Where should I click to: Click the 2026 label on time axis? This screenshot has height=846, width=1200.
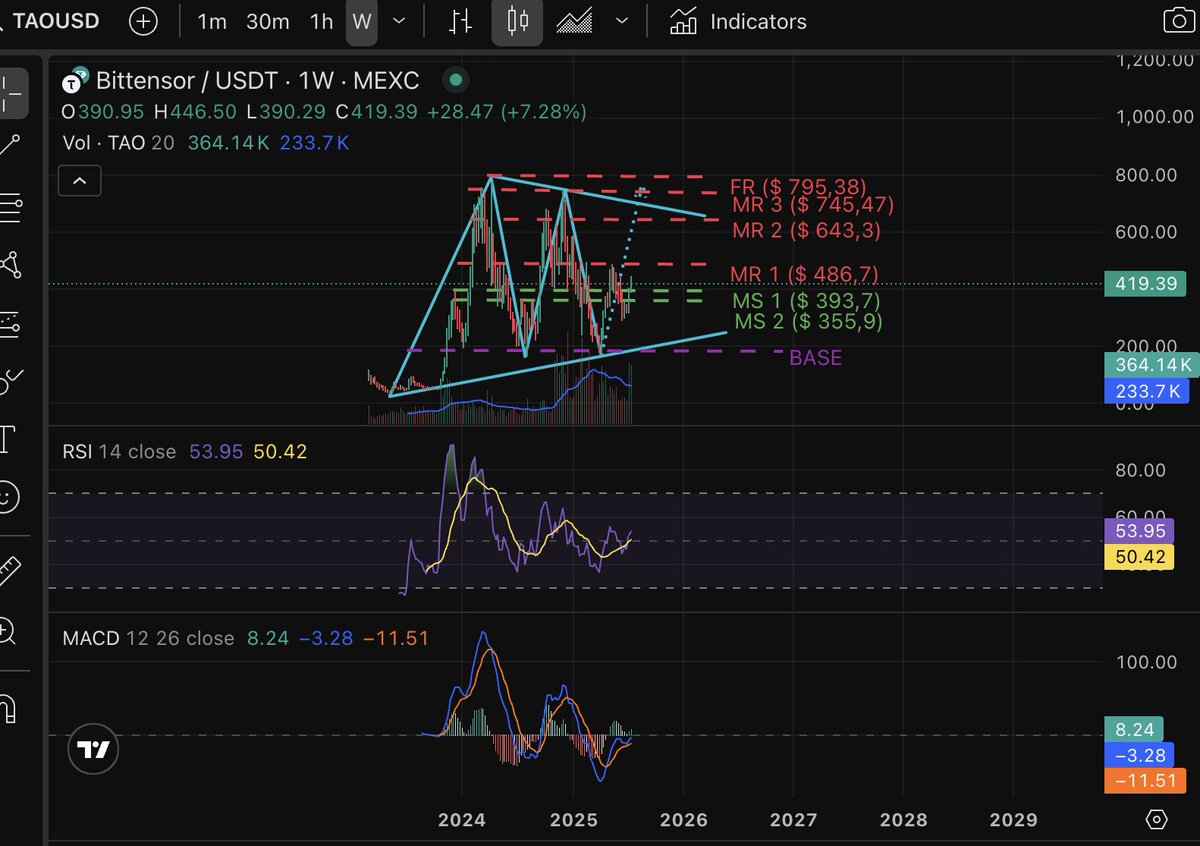coord(684,820)
